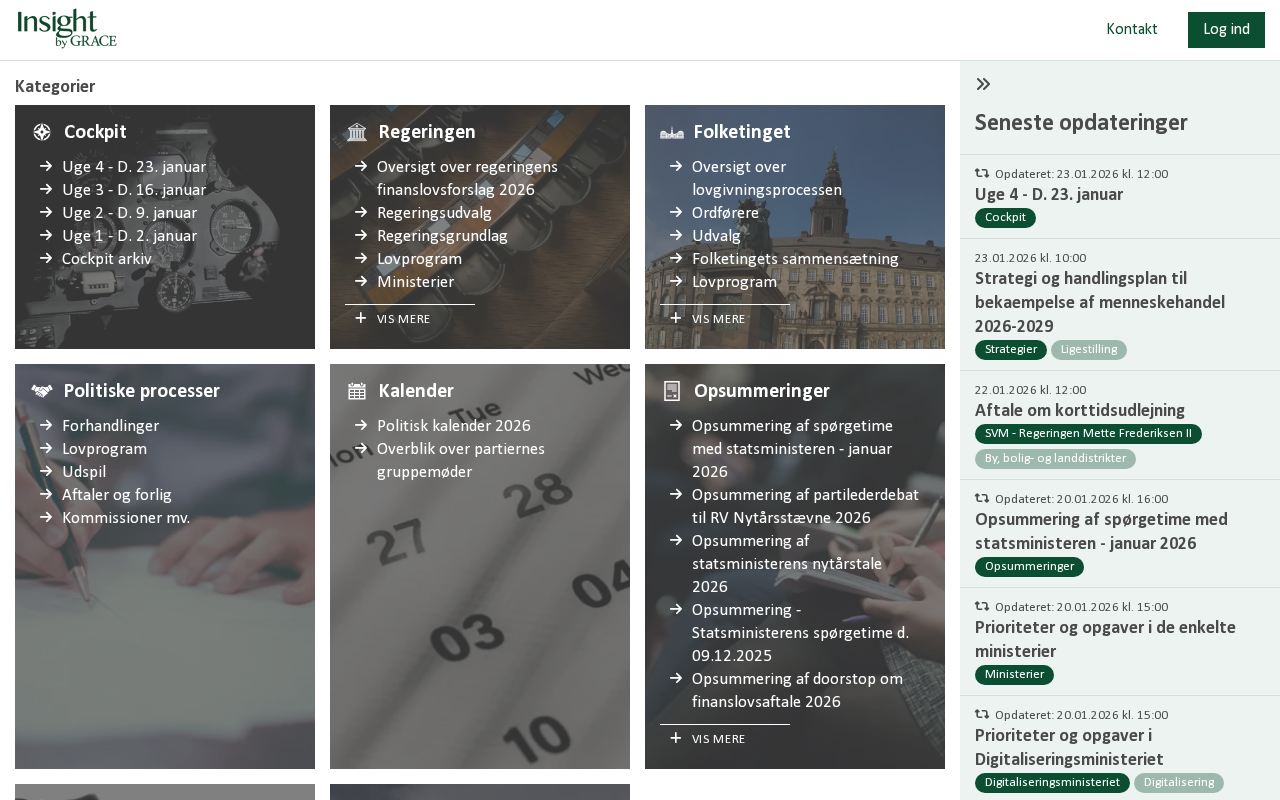
Task: Open Regeringen category heading
Action: click(x=427, y=132)
